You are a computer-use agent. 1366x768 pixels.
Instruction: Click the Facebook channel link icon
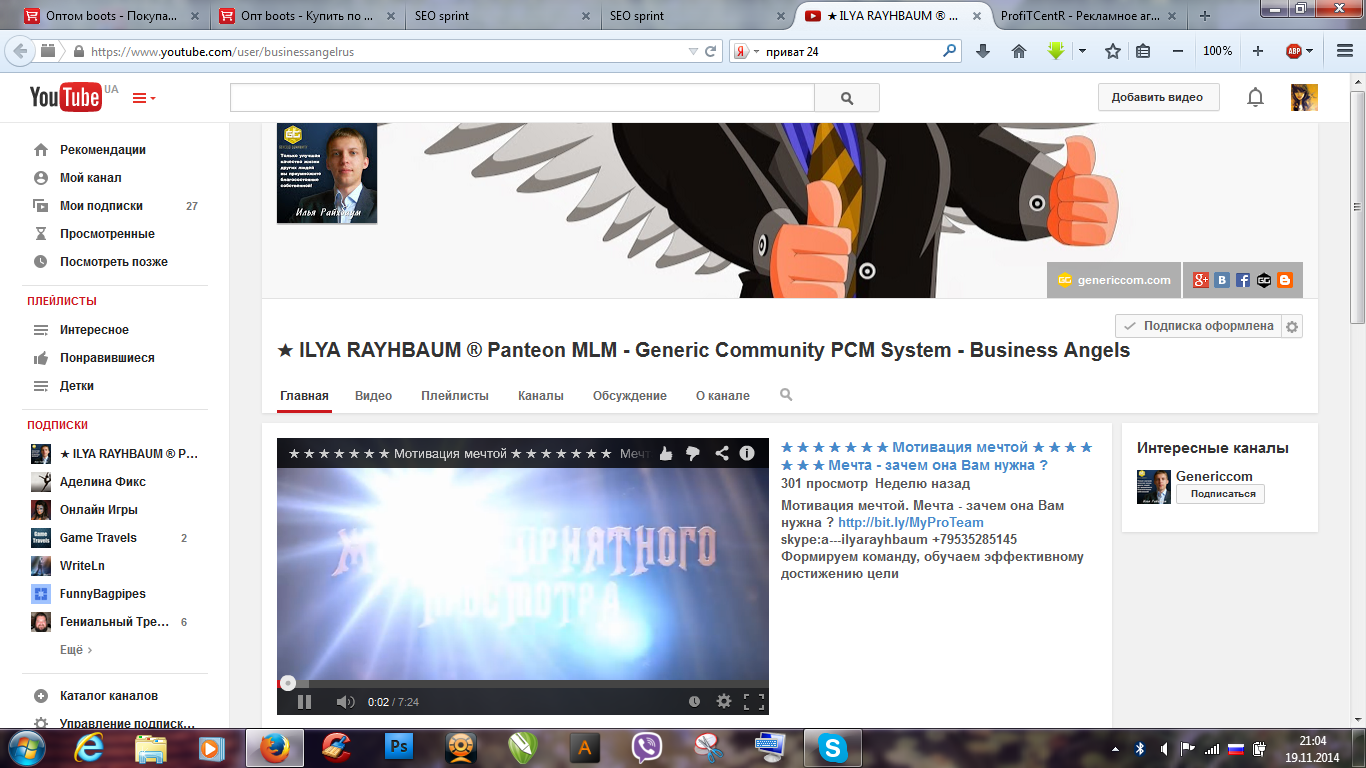coord(1243,280)
